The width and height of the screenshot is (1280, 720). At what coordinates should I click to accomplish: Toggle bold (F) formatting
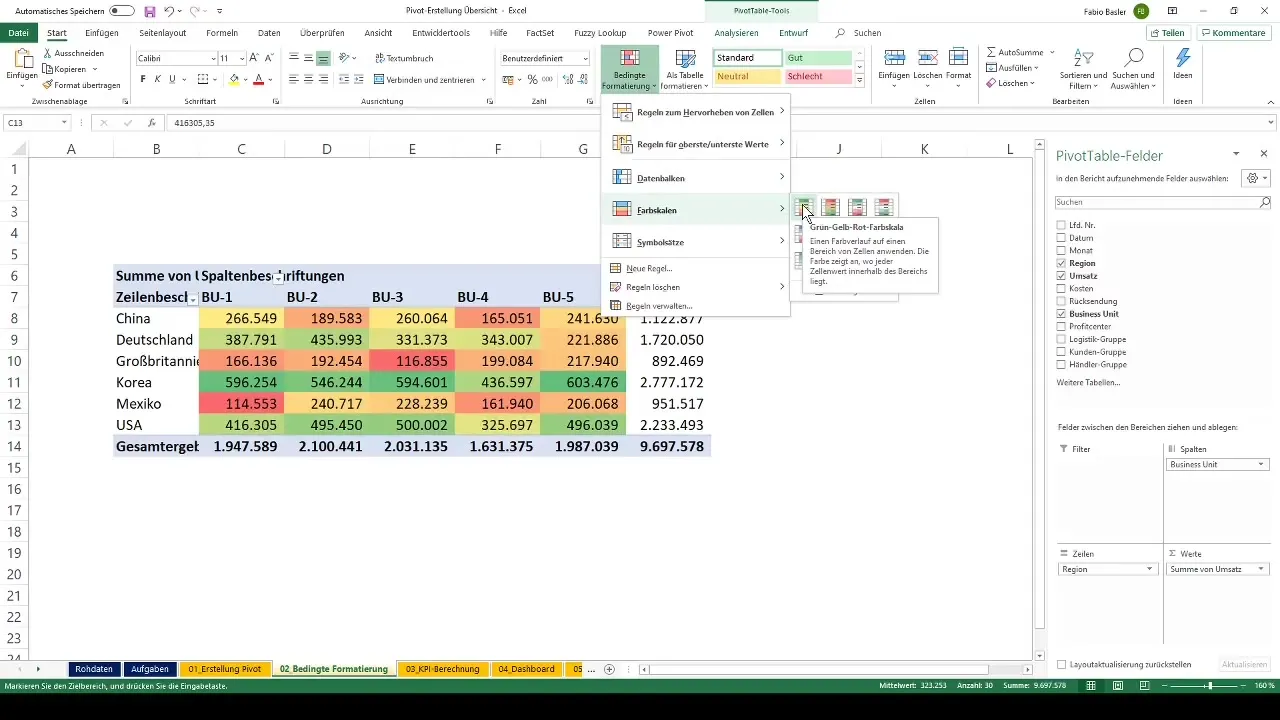click(x=143, y=79)
